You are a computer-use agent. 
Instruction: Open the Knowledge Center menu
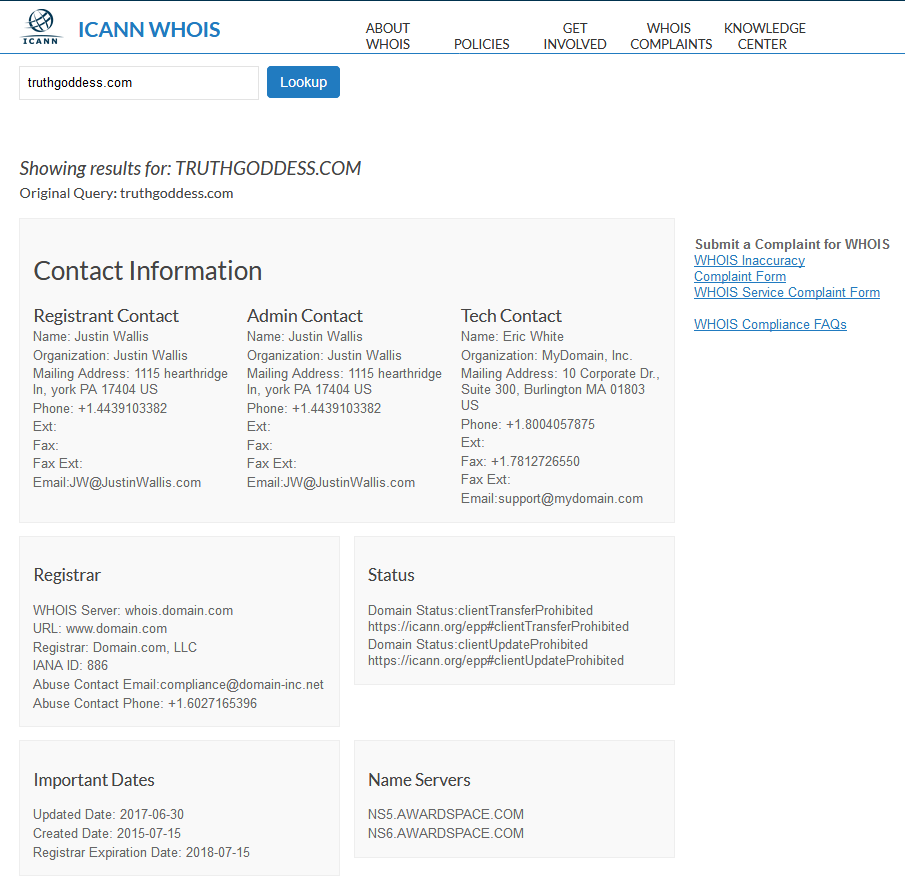[764, 36]
